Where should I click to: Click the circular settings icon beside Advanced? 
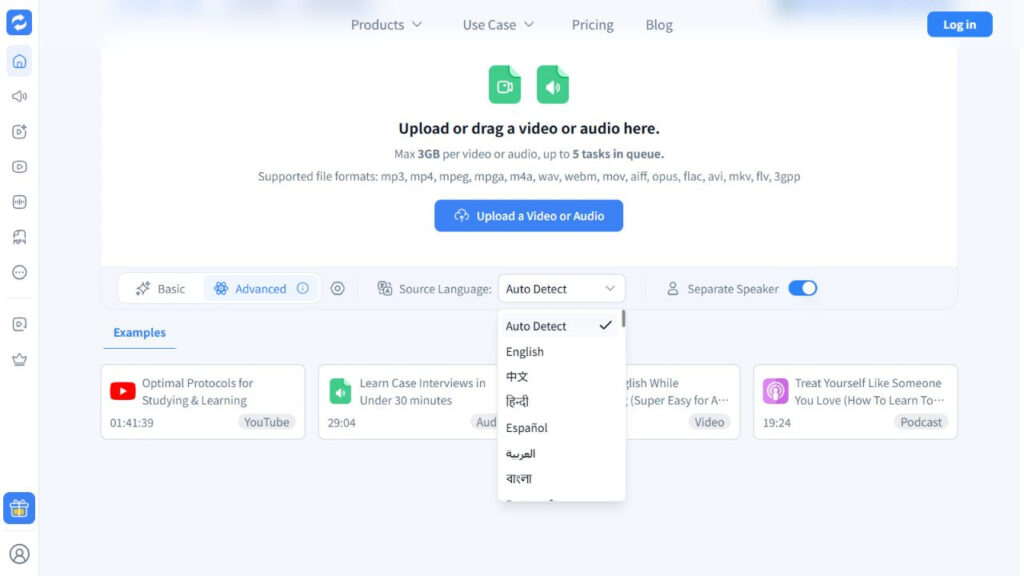click(x=337, y=288)
